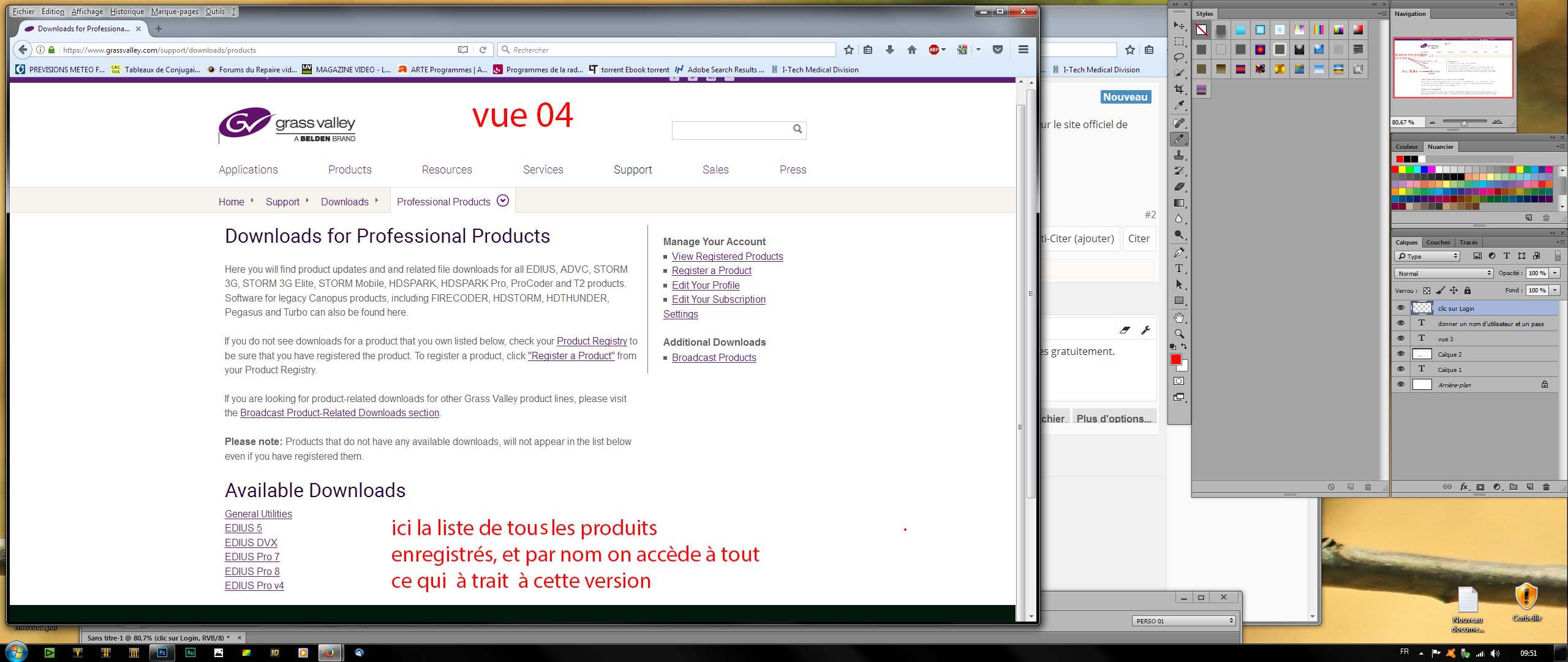Hide the 'clic sur Login' layer
Screen dimensions: 1568x662
(x=1401, y=308)
